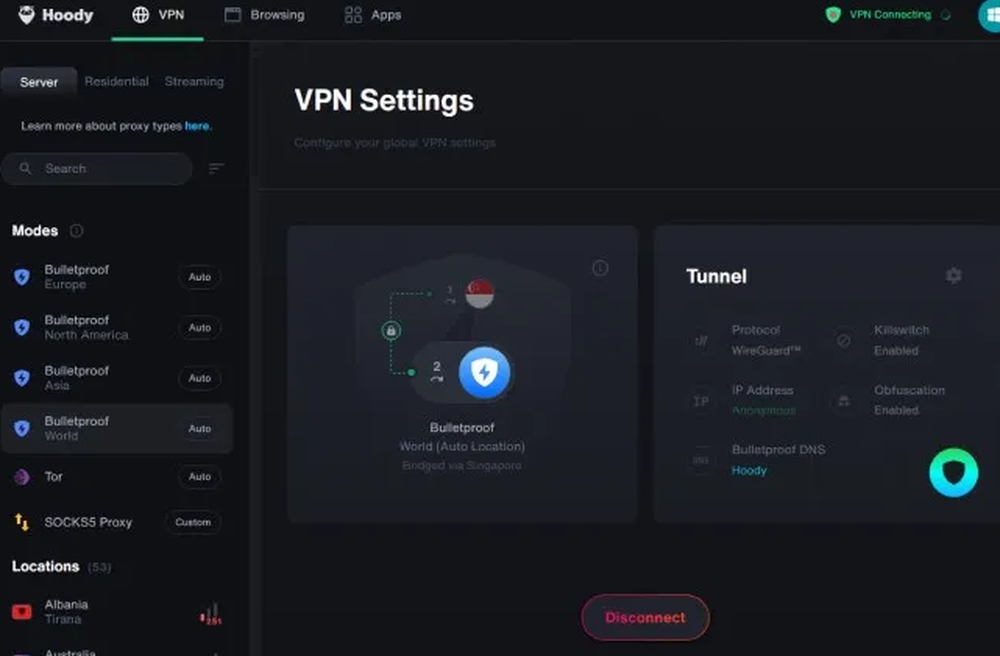Viewport: 1000px width, 656px height.
Task: Click the Killswitch icon
Action: [843, 341]
